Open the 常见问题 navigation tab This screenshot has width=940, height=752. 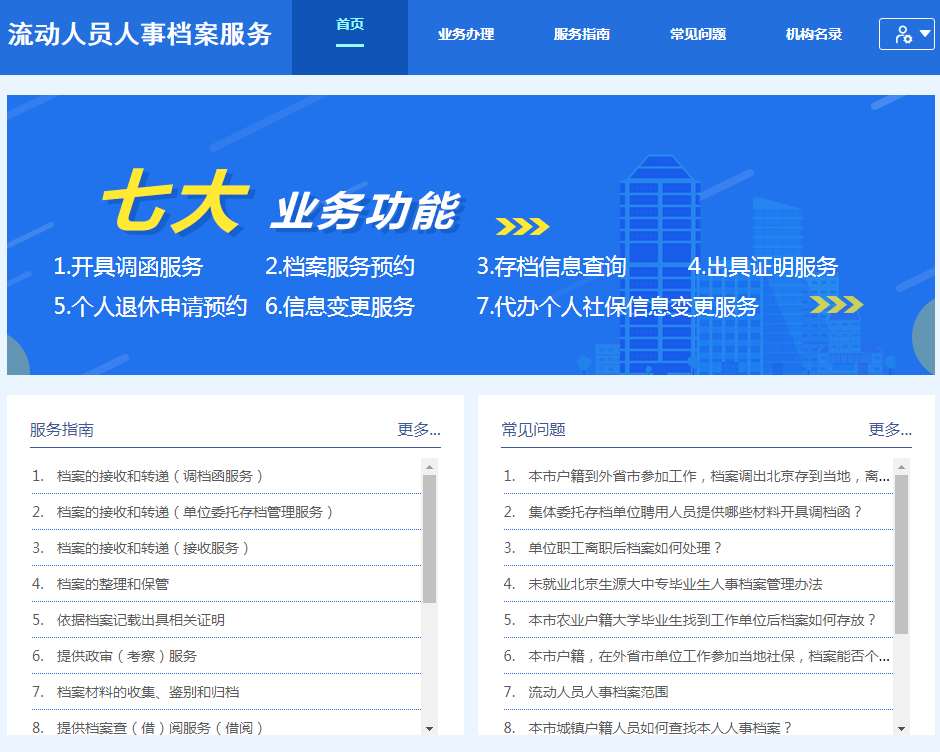[698, 34]
